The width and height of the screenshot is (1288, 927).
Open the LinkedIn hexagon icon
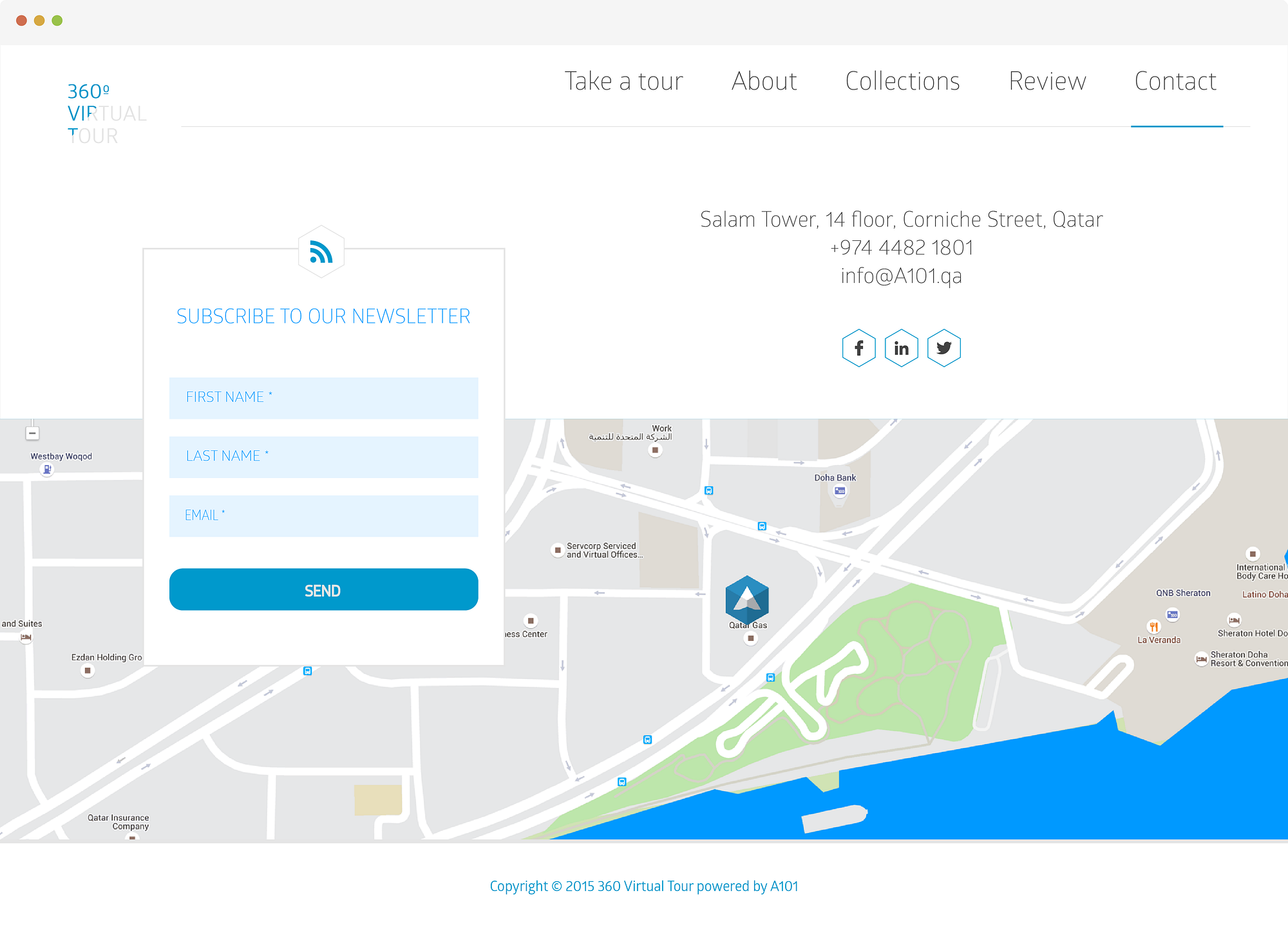coord(901,349)
